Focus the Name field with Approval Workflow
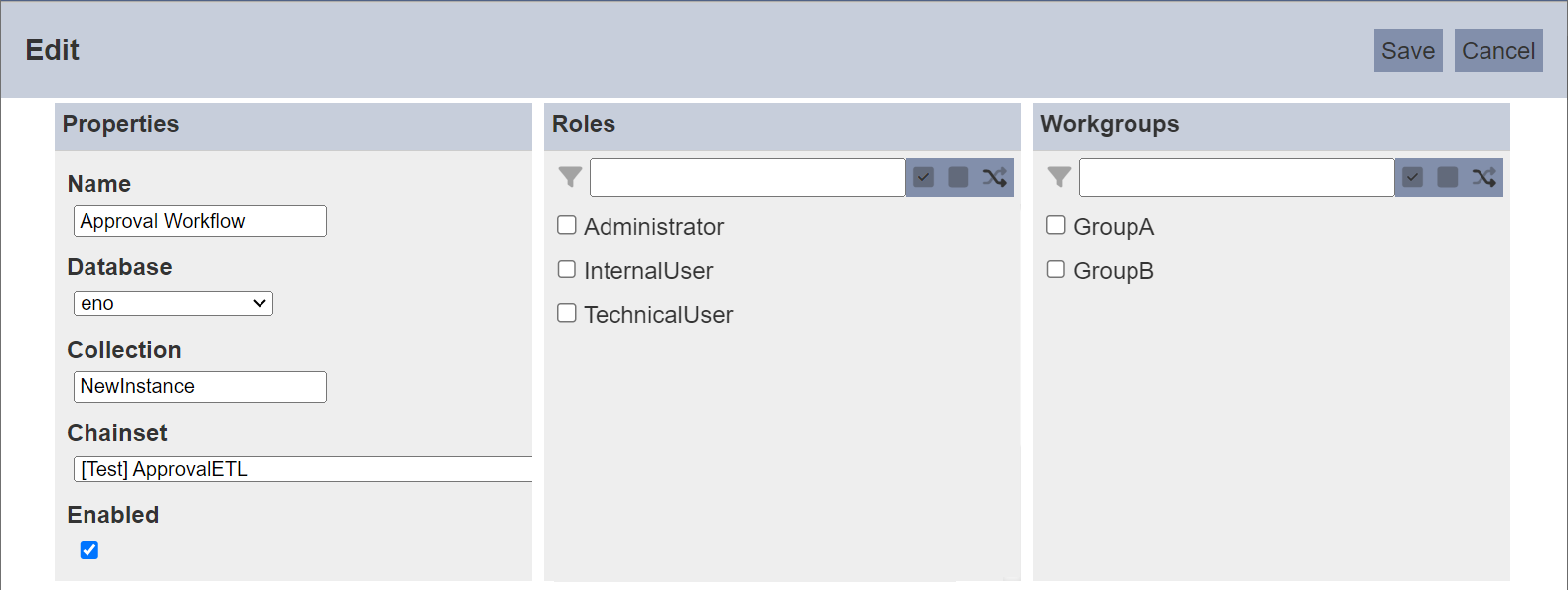Image resolution: width=1568 pixels, height=590 pixels. tap(200, 221)
